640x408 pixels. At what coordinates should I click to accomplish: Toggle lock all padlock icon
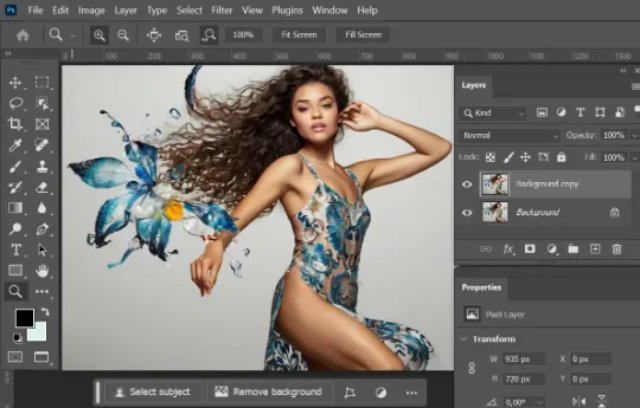562,157
